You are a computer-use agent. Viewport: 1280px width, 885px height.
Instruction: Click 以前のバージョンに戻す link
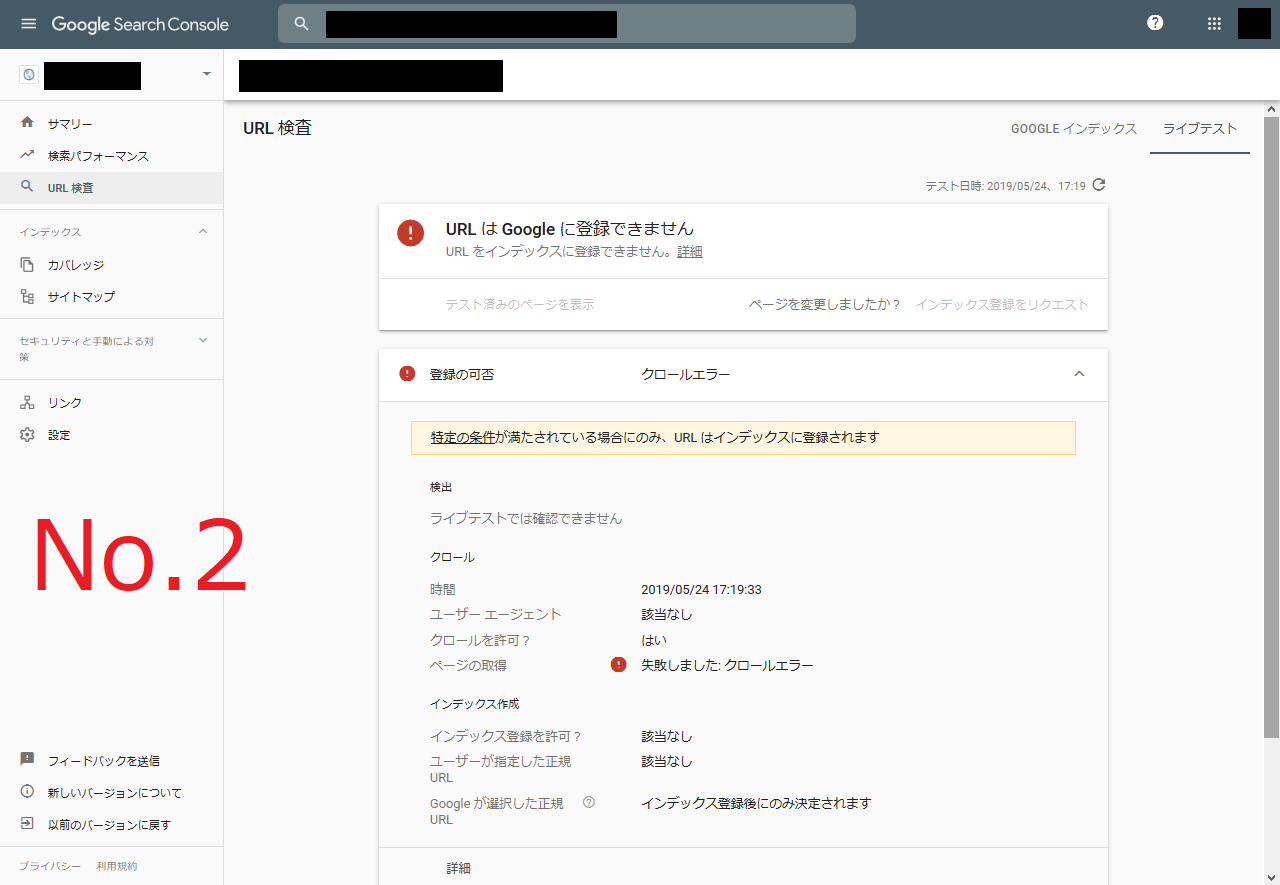(x=110, y=825)
